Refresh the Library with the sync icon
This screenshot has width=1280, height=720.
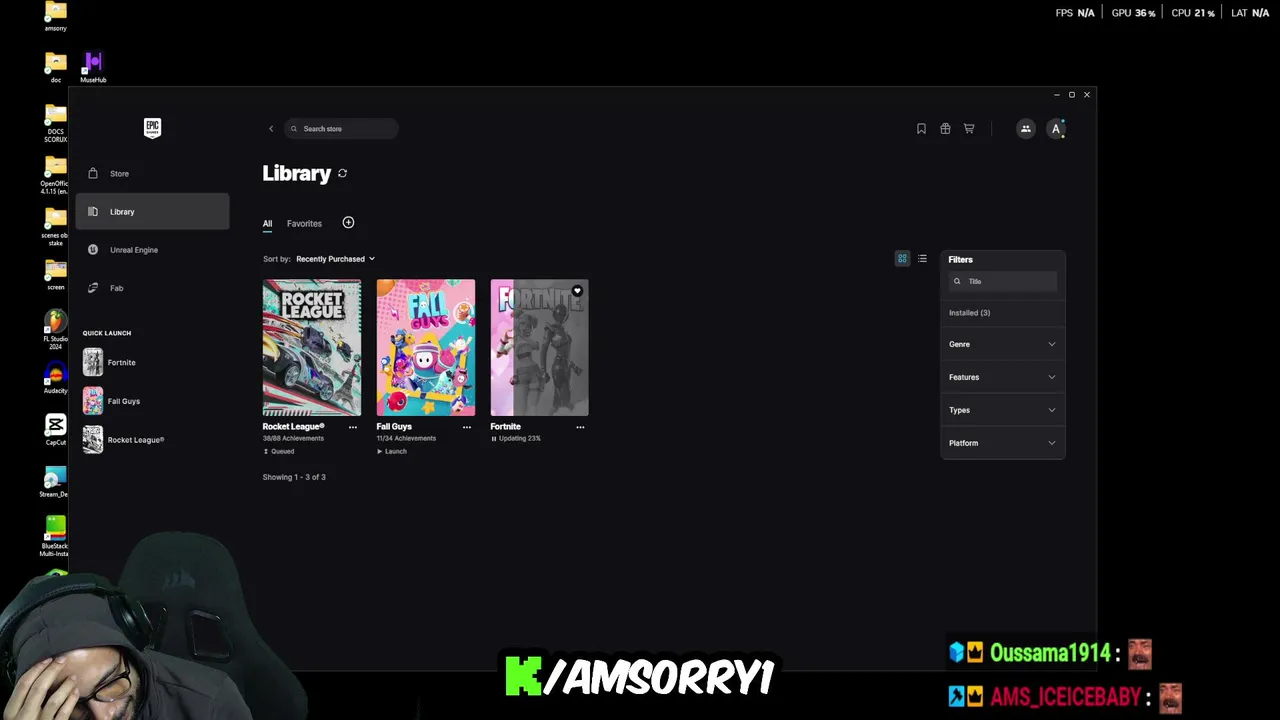coord(342,173)
